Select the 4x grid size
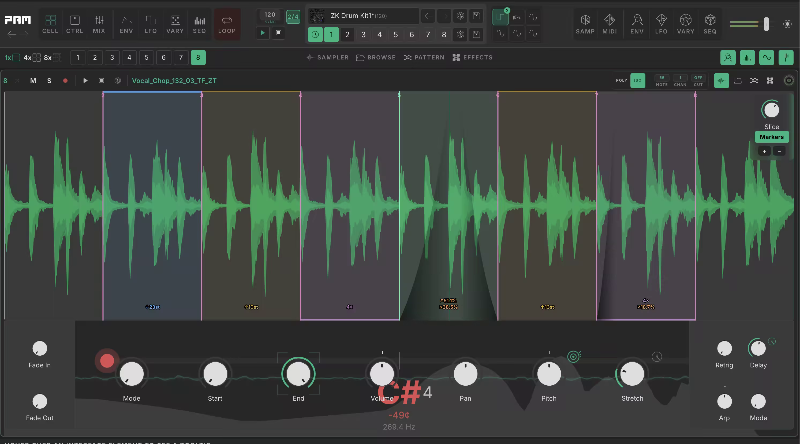Viewport: 800px width, 444px height. pos(32,58)
